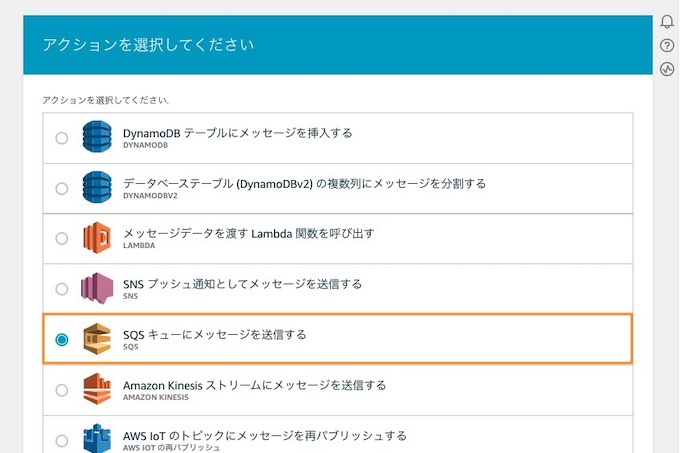Open the help question mark icon
The height and width of the screenshot is (453, 680).
pyautogui.click(x=667, y=46)
